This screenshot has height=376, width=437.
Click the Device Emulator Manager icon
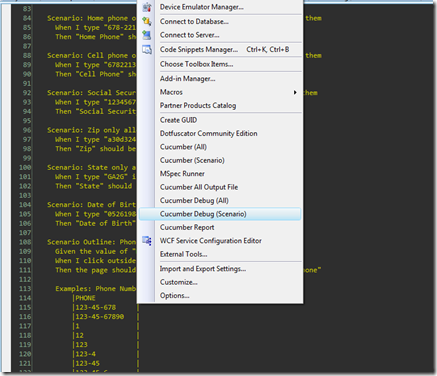(x=147, y=7)
